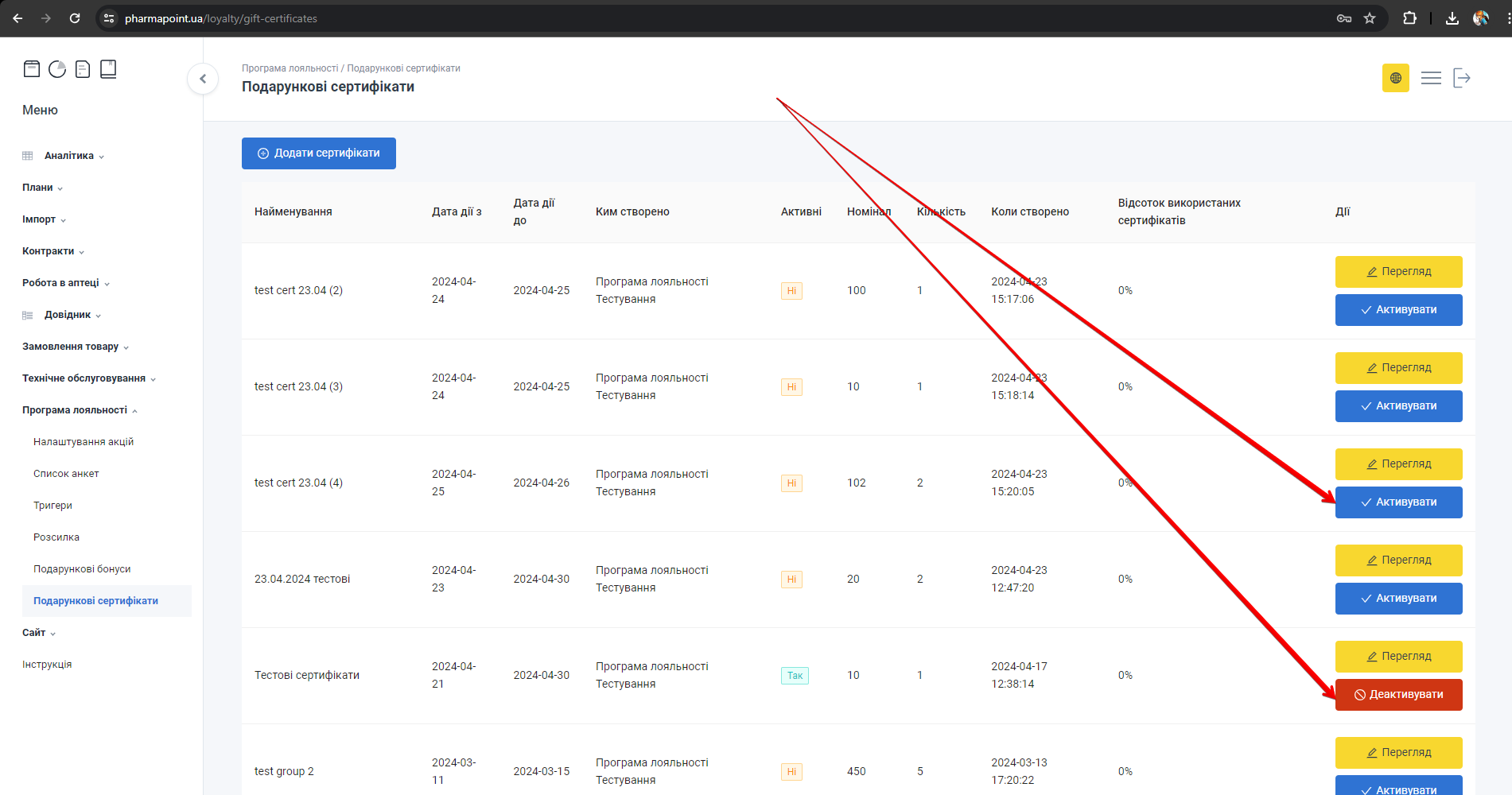
Task: Activate the 23.04.2024 тестові certificate
Action: coord(1398,599)
